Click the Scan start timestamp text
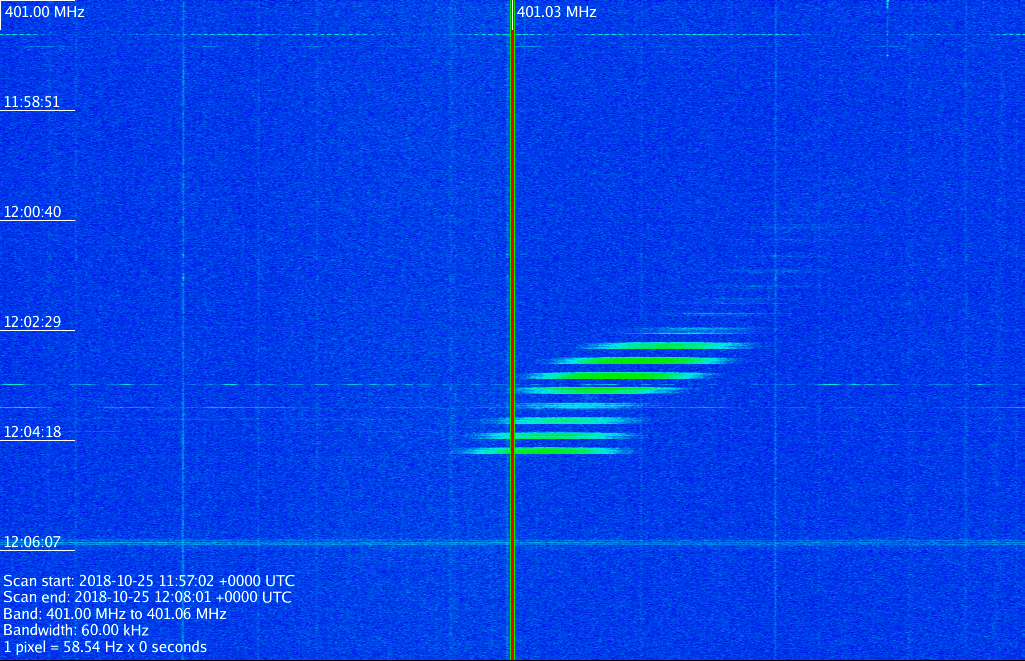 [x=149, y=581]
